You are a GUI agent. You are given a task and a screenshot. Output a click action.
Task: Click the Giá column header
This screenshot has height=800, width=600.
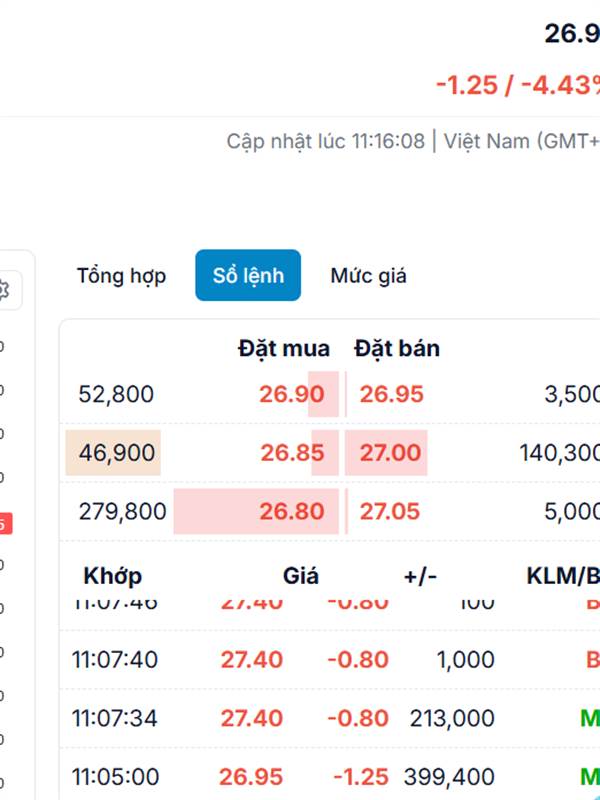tap(301, 576)
